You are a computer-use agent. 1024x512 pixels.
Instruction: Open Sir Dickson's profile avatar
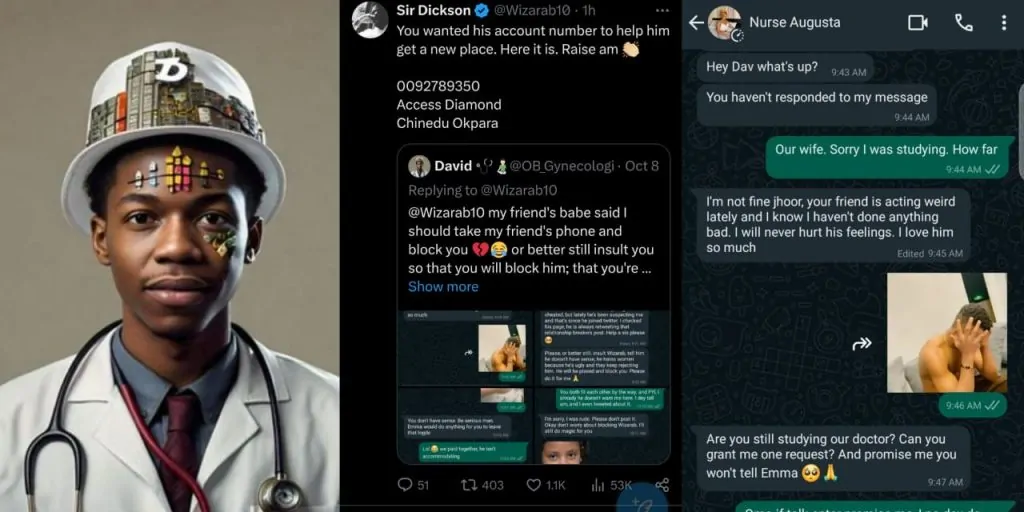(370, 20)
